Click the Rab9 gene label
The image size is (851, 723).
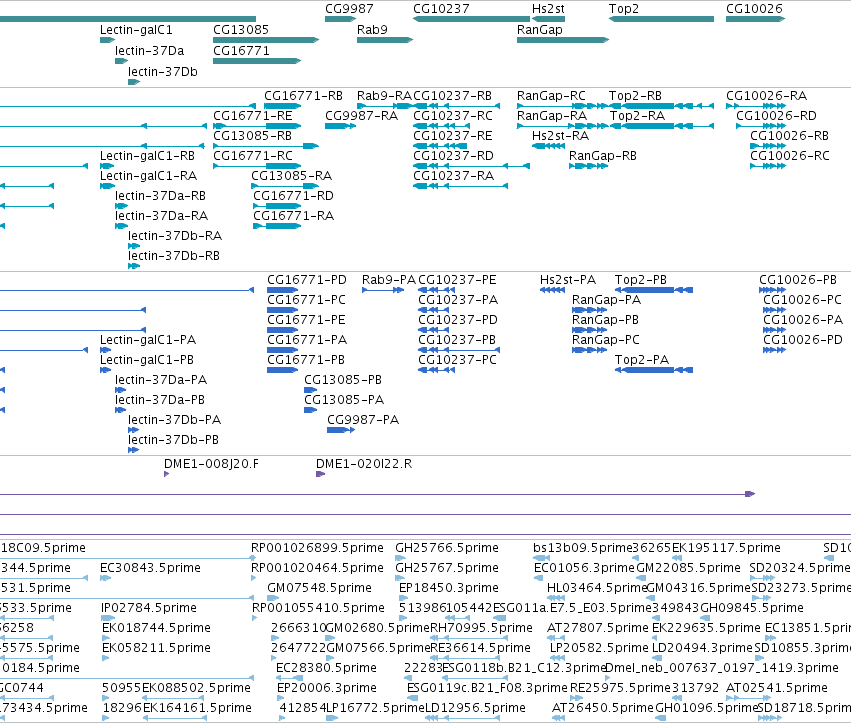(372, 30)
